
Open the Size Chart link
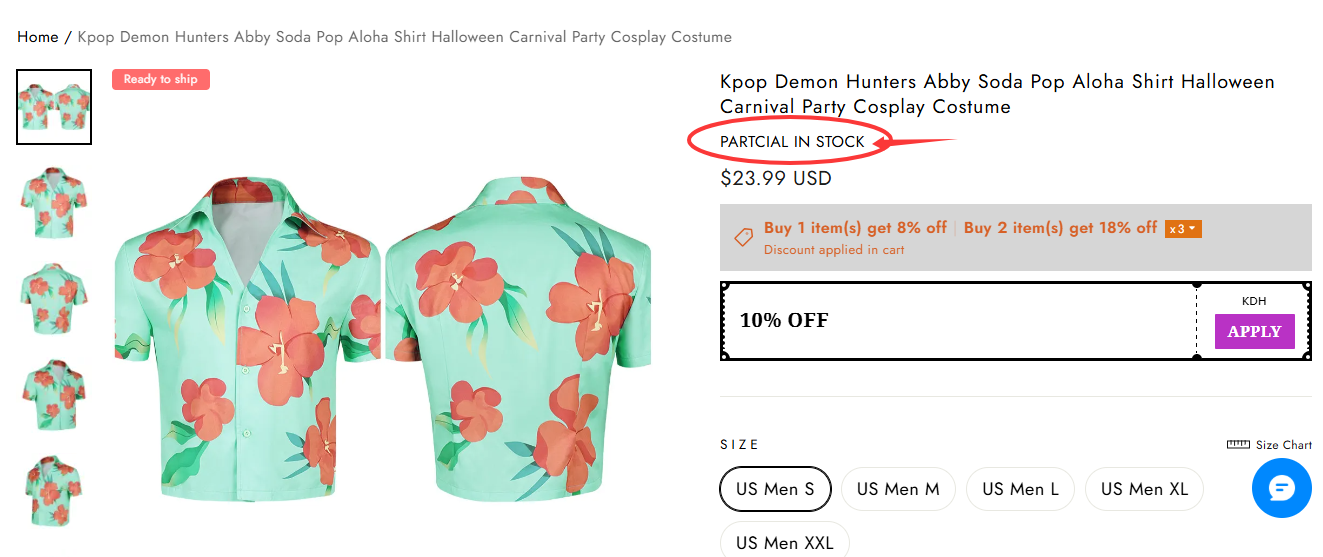(1283, 445)
